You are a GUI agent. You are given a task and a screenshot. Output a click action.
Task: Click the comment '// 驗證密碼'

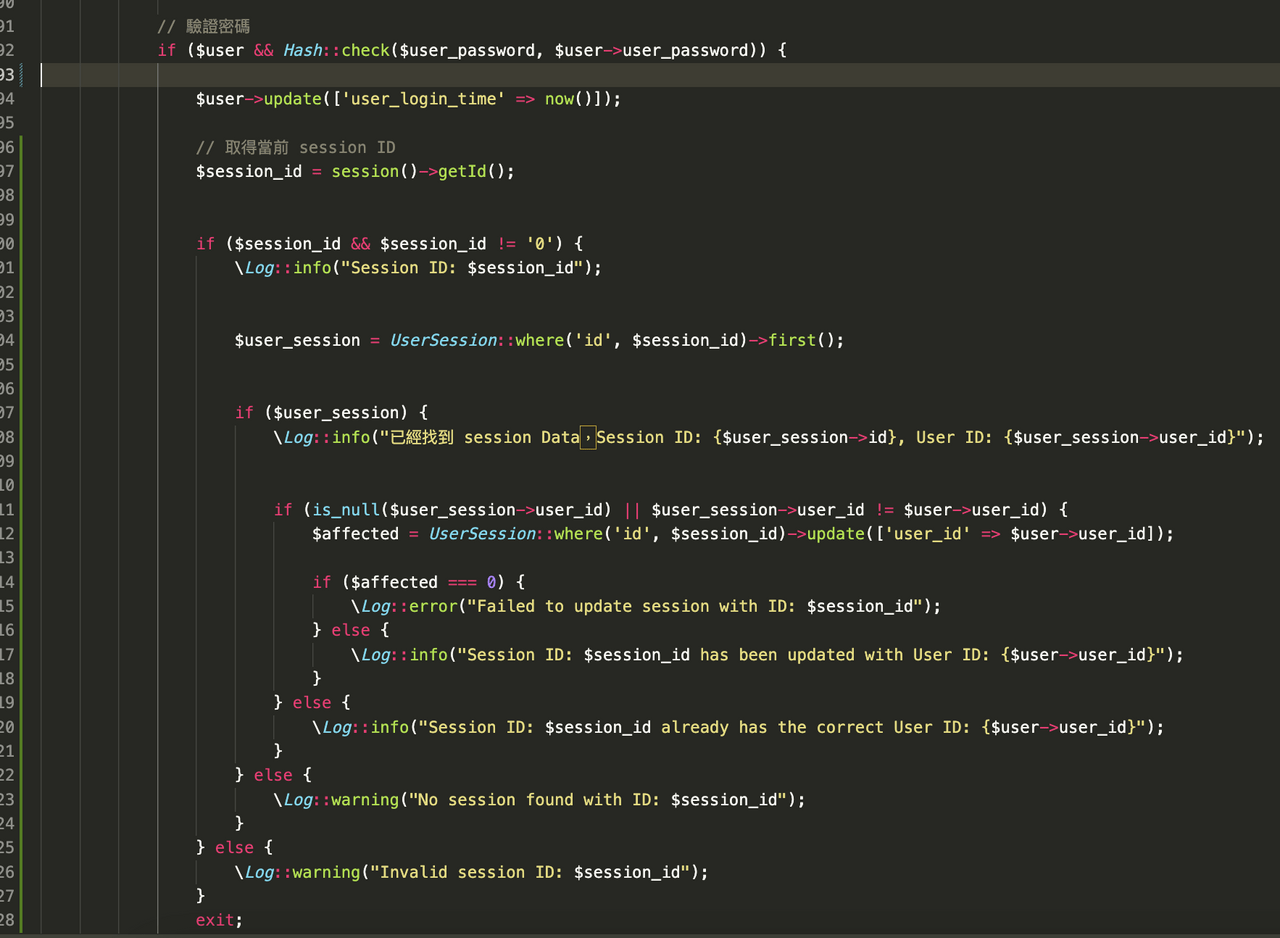(x=204, y=26)
